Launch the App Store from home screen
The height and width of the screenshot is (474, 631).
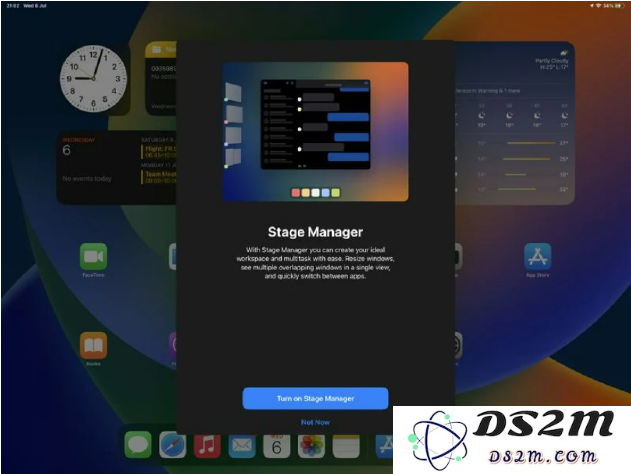538,256
